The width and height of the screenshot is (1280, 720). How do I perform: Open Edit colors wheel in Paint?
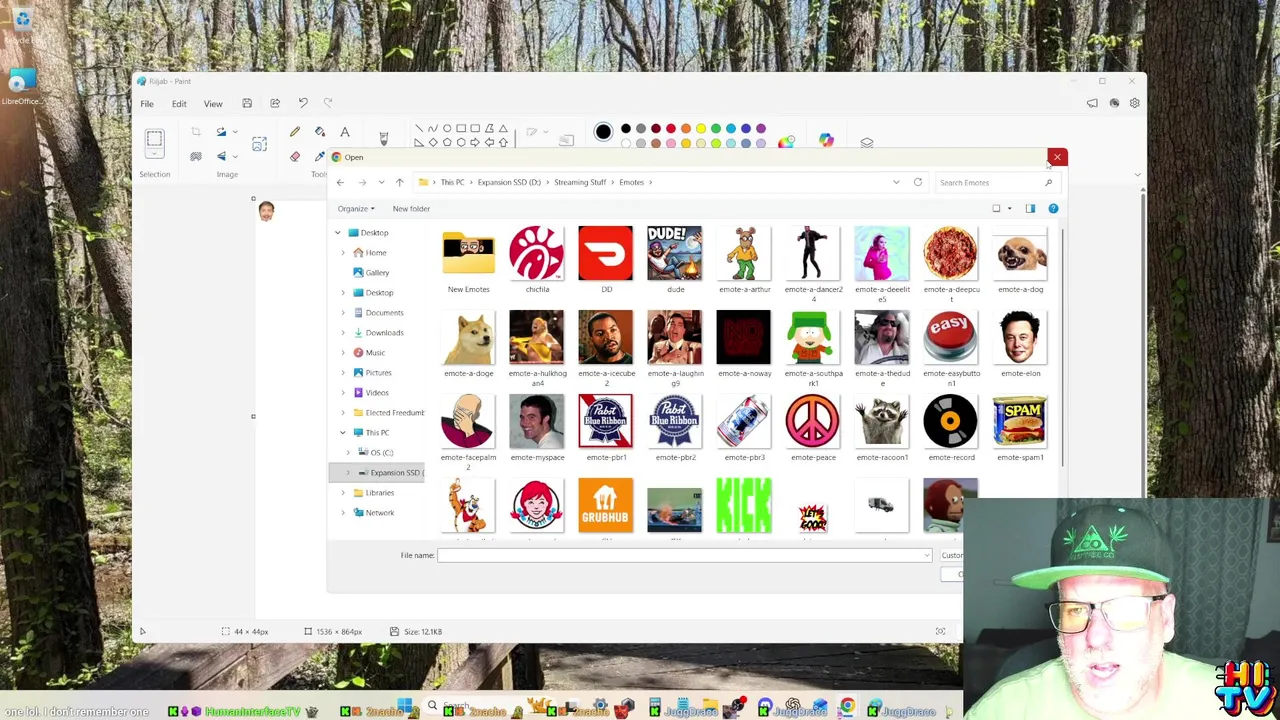(787, 142)
